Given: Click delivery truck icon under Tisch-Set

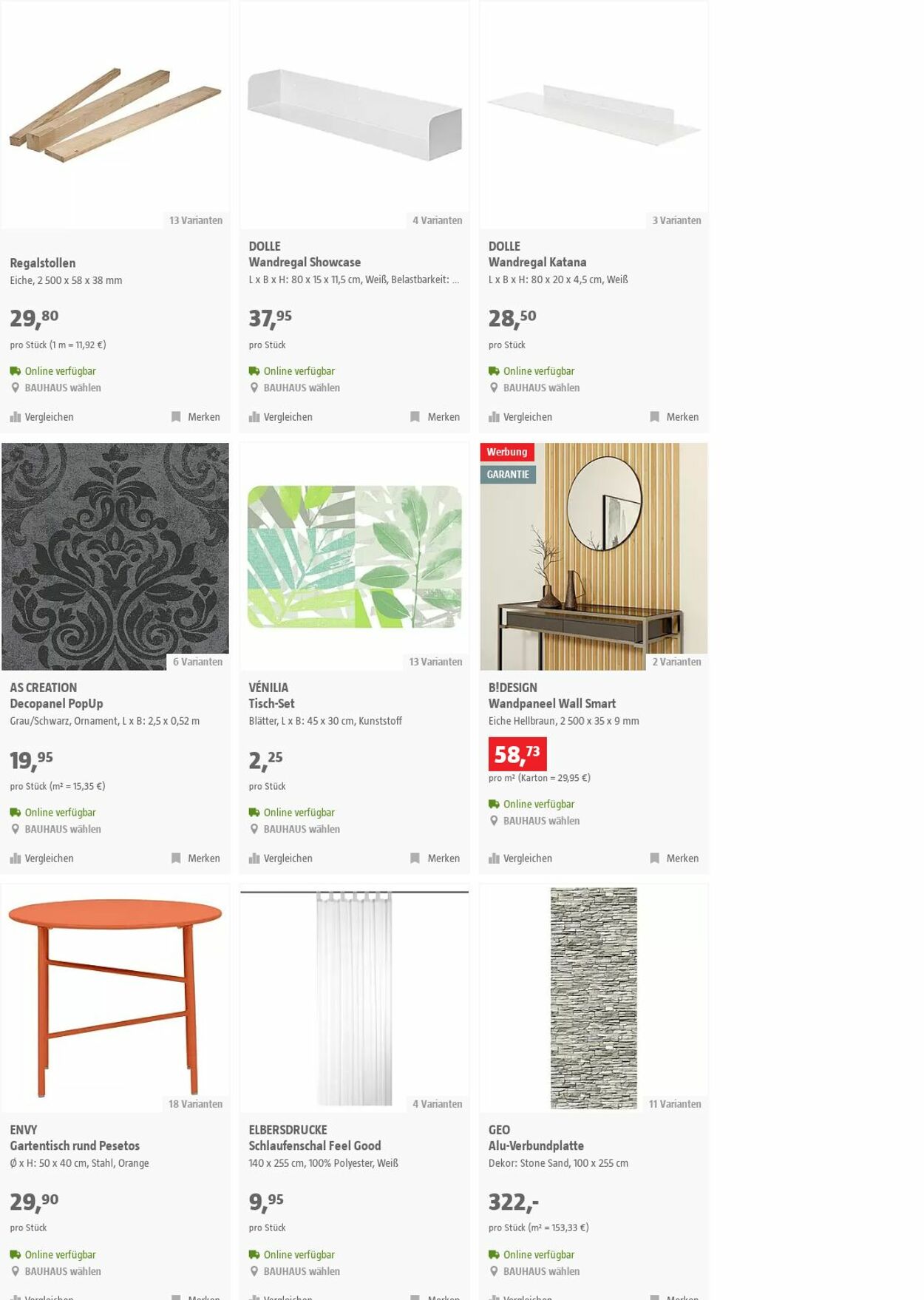Looking at the screenshot, I should pyautogui.click(x=254, y=812).
